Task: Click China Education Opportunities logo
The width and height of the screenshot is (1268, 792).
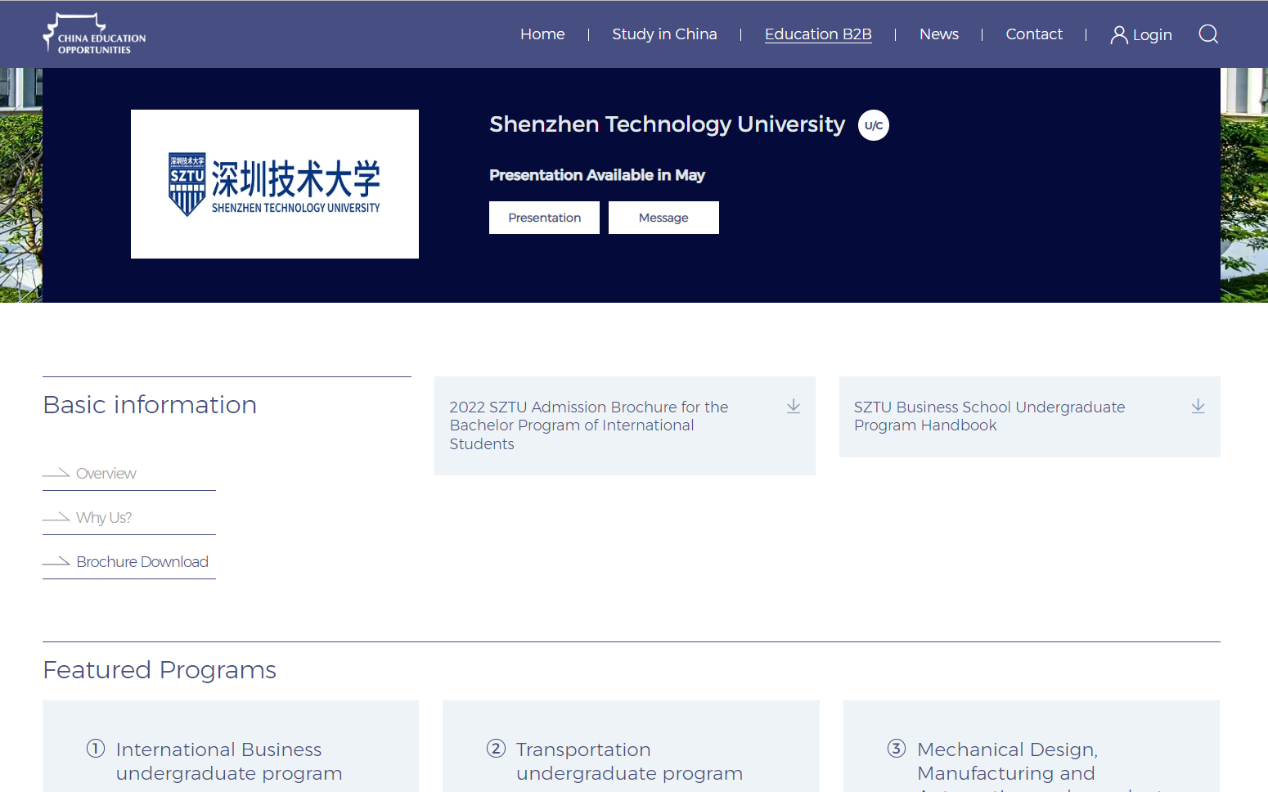Action: 95,34
